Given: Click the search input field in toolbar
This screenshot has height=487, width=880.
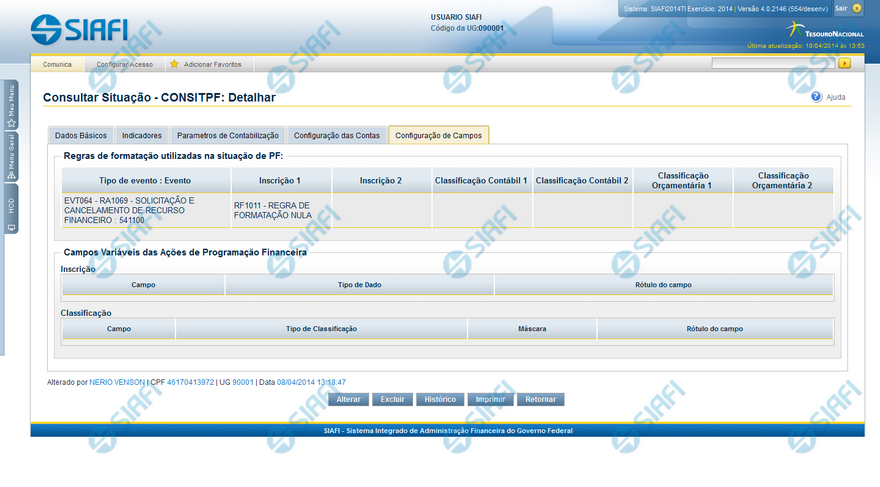Looking at the screenshot, I should click(x=773, y=63).
